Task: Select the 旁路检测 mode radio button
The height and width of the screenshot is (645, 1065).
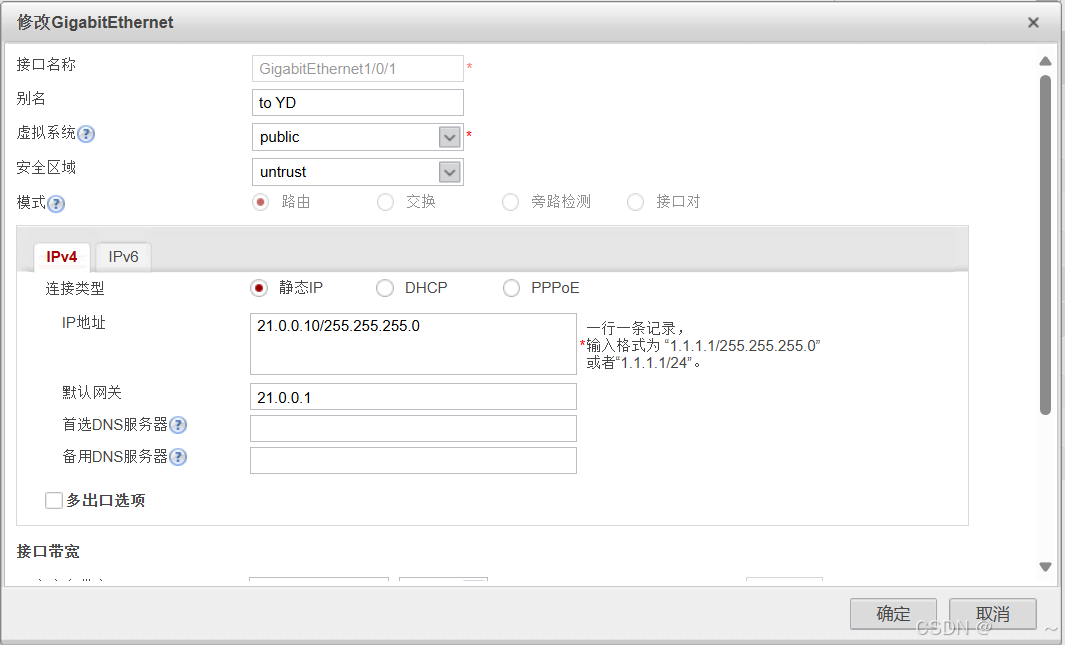Action: (x=510, y=202)
